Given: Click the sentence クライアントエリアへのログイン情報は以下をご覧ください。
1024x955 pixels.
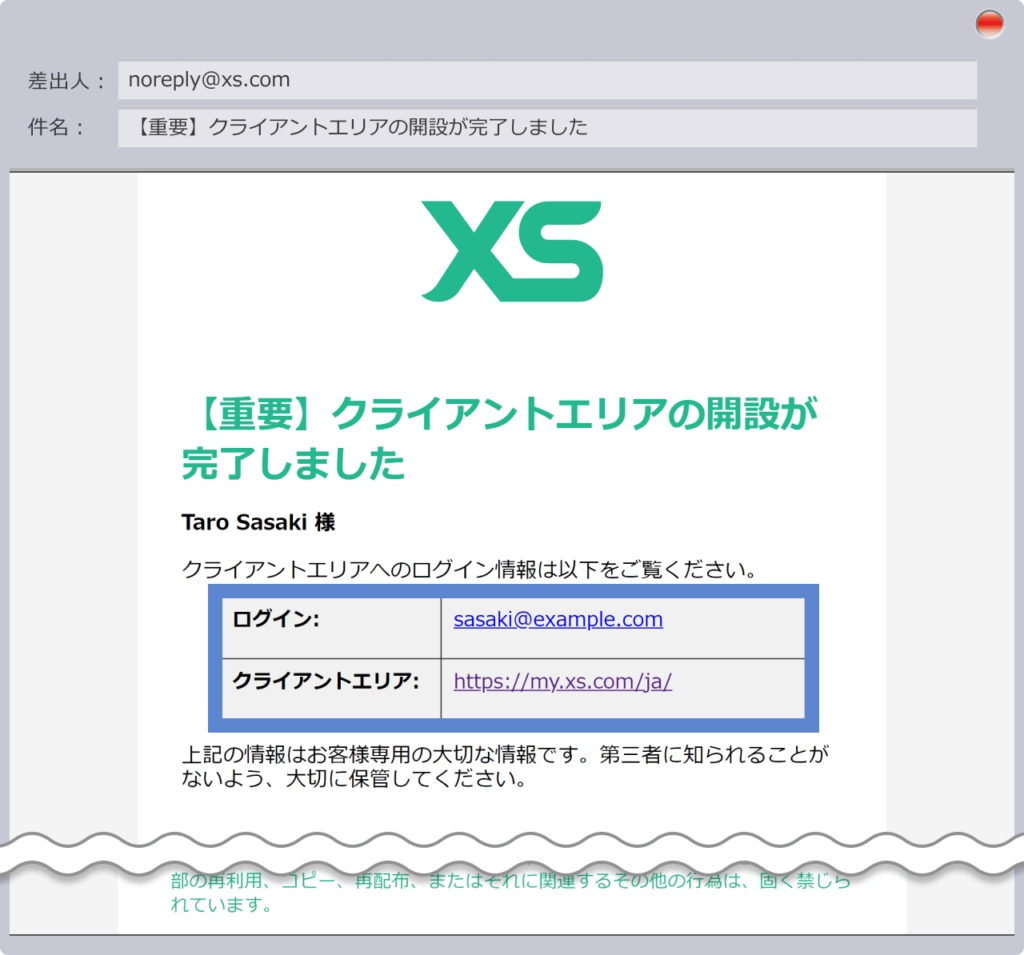Looking at the screenshot, I should (x=469, y=570).
